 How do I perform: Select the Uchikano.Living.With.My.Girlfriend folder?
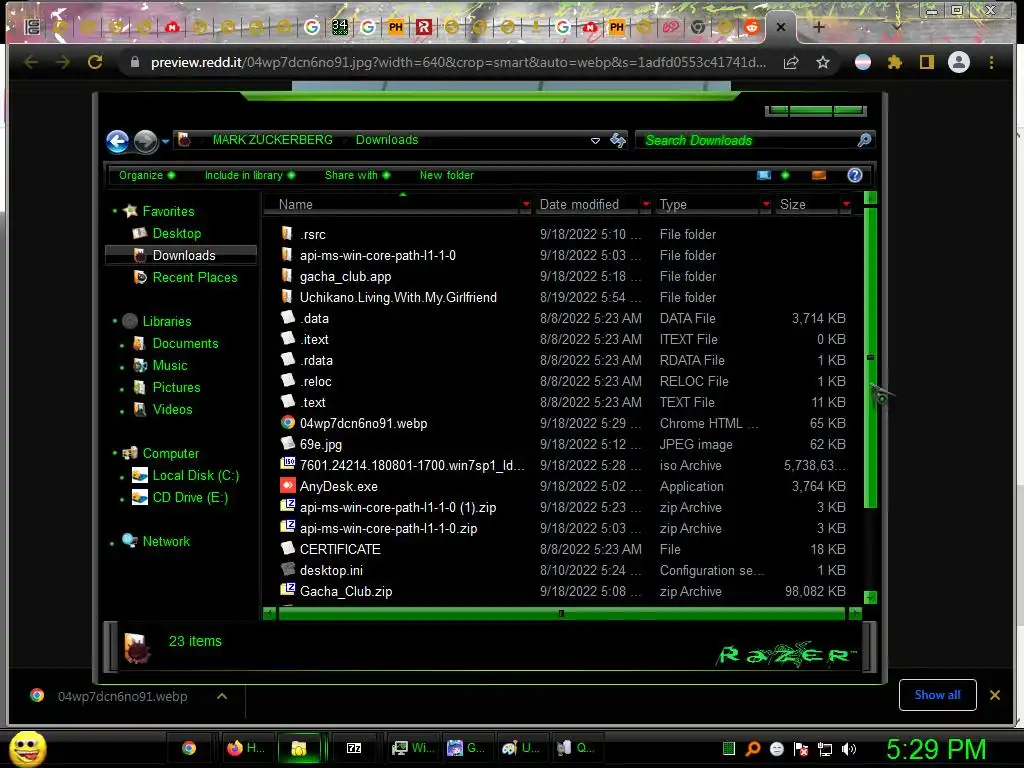[398, 297]
